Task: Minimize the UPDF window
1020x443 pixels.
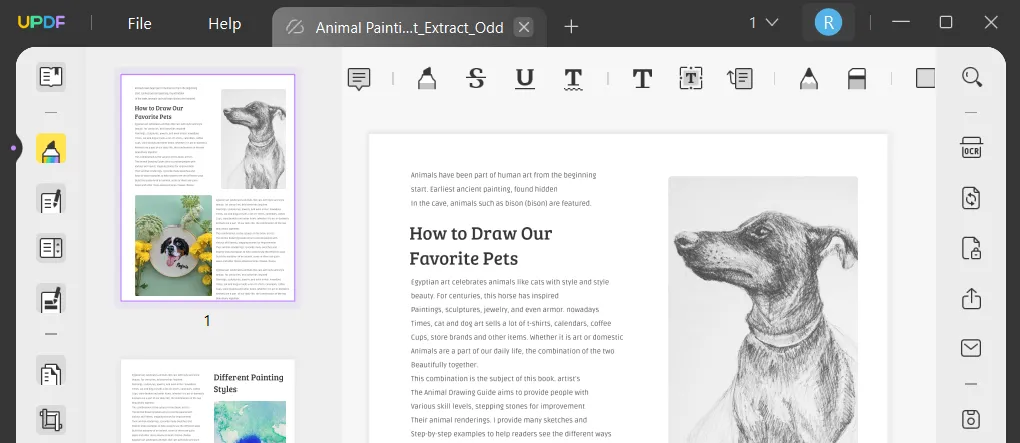Action: (x=901, y=23)
